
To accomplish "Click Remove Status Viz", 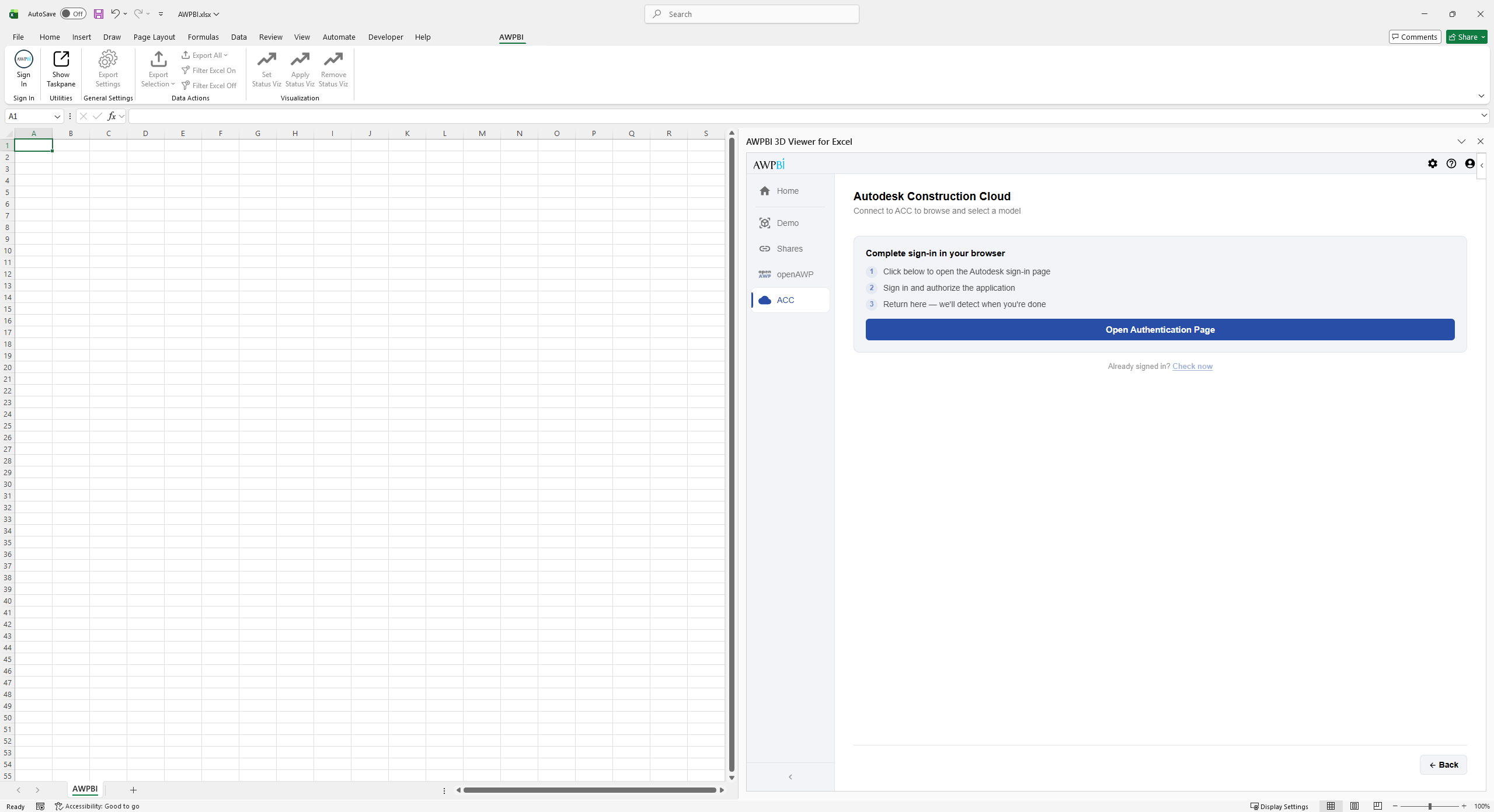I will click(333, 69).
